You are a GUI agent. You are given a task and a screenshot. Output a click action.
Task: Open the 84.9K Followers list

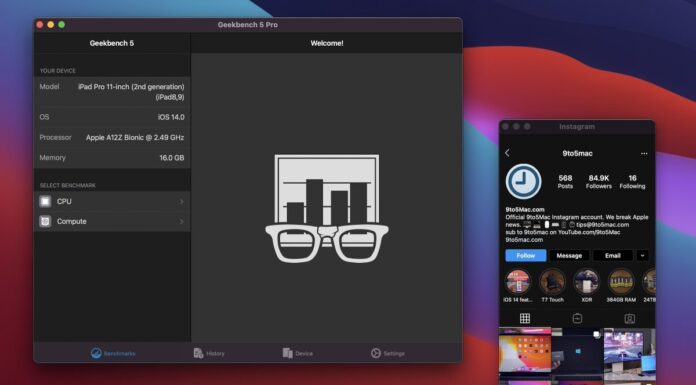coord(599,182)
